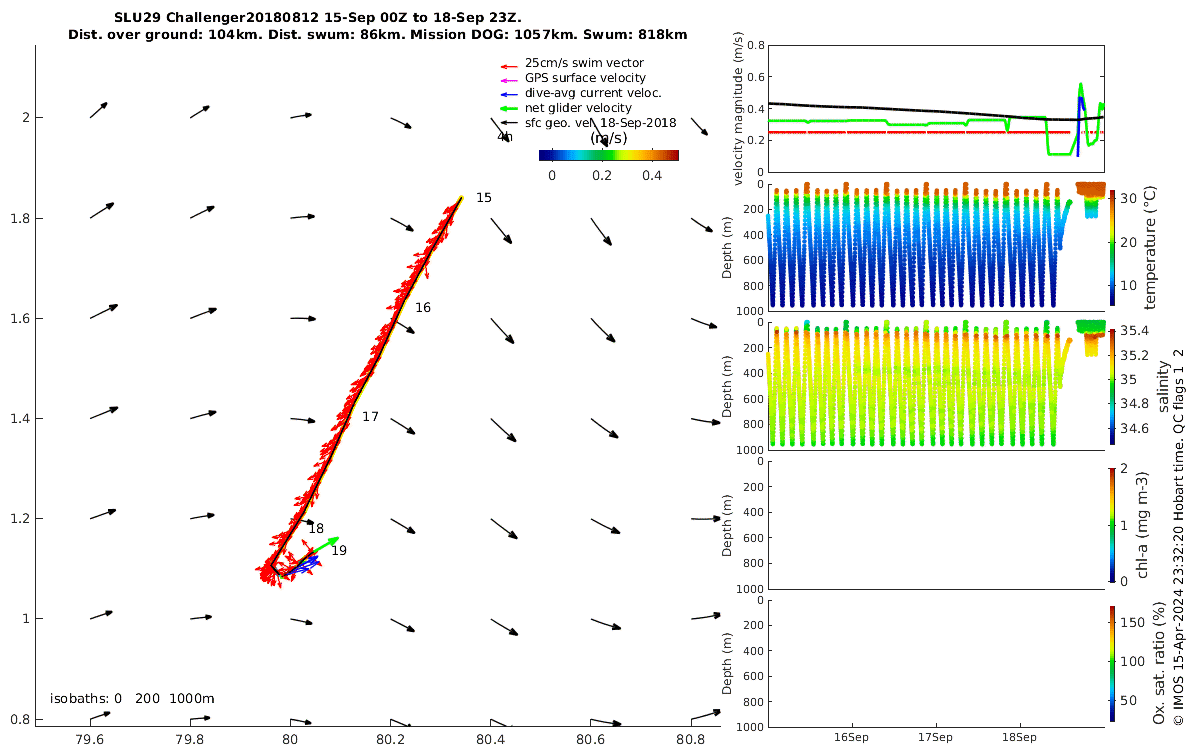Viewport: 1200px width, 750px height.
Task: Click the '35.4' salinity colorbar tick
Action: [x=1132, y=331]
